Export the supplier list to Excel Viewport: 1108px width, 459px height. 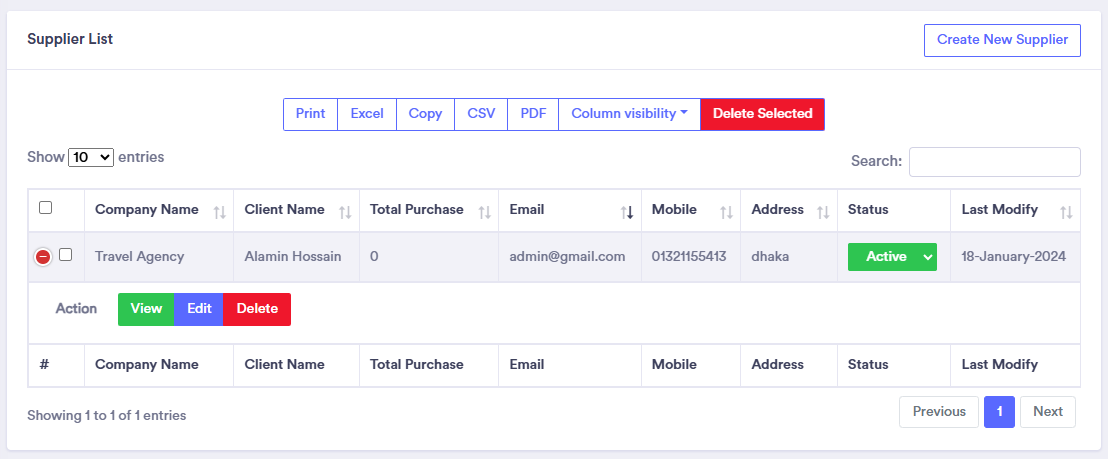pos(367,114)
